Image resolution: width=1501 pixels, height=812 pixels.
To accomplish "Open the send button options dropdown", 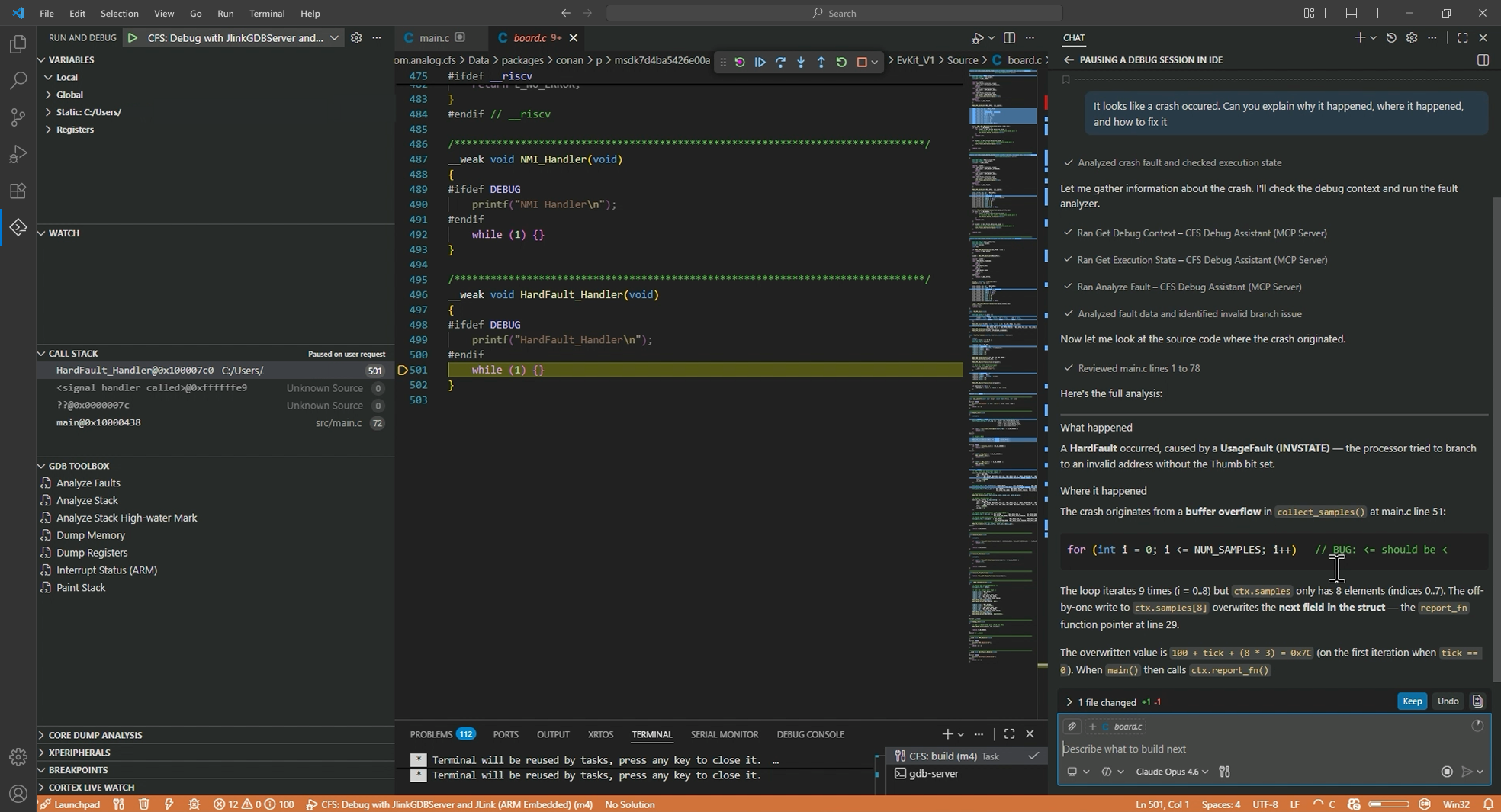I will (x=1480, y=772).
